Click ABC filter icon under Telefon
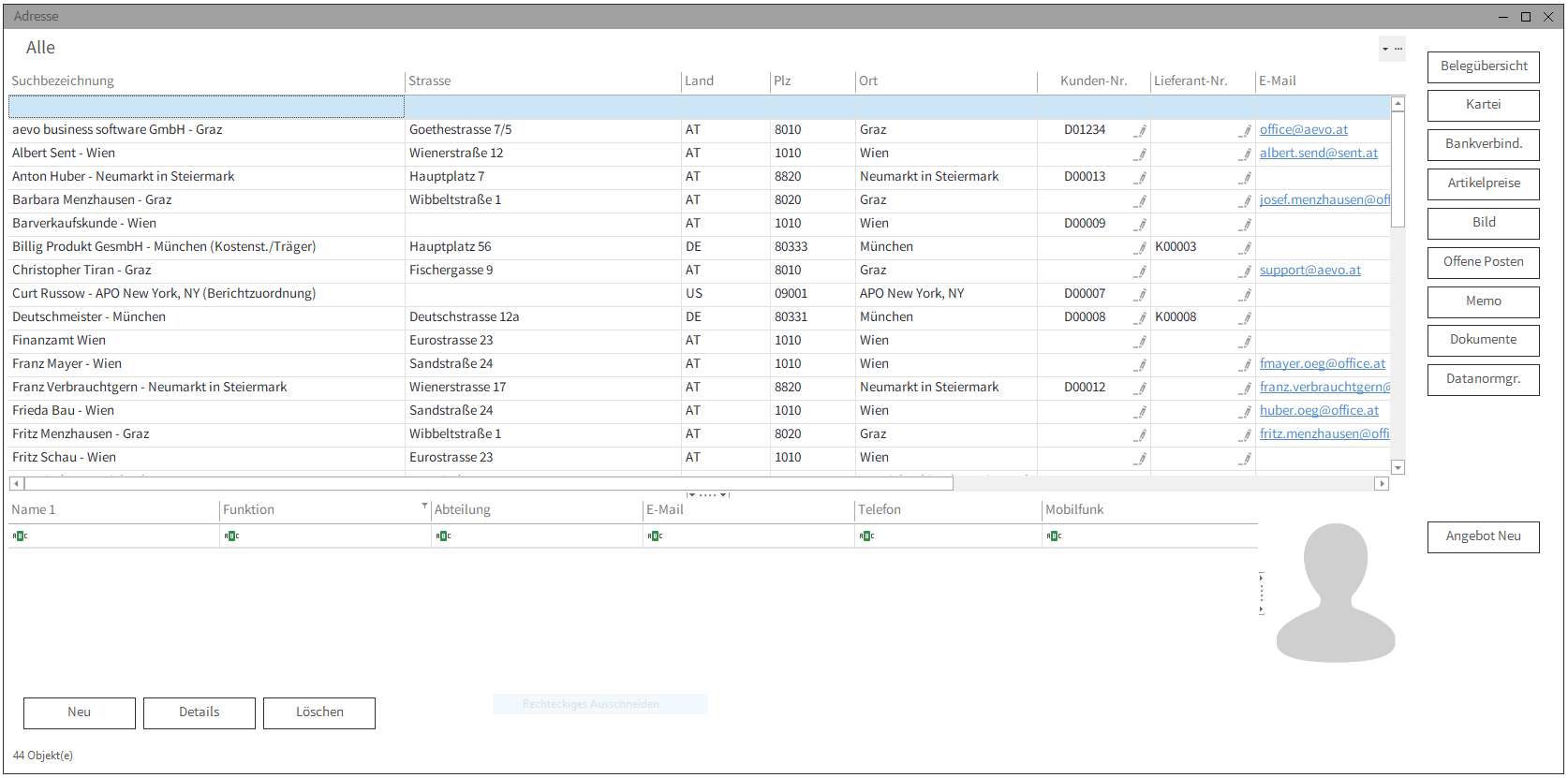Screen dimensions: 1568x778 866,536
